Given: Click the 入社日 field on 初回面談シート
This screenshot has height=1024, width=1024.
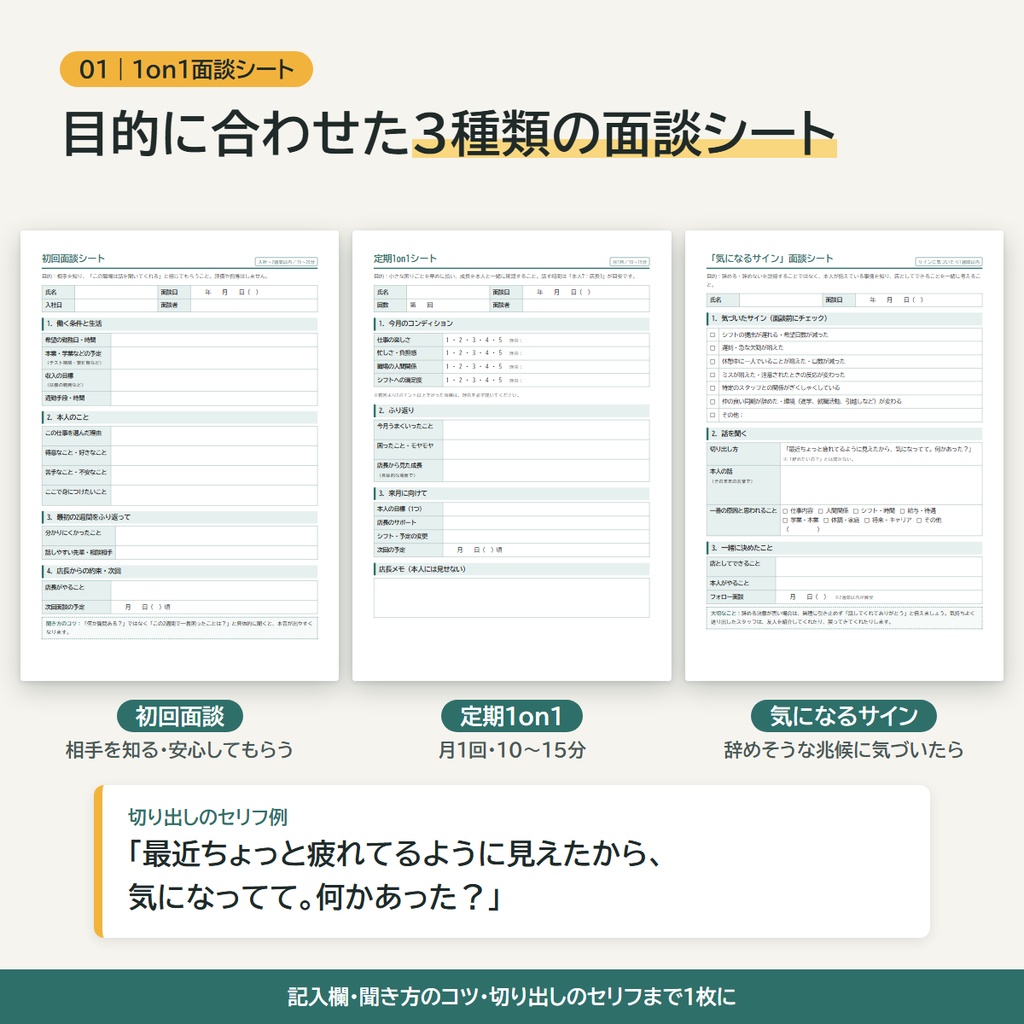Looking at the screenshot, I should click(116, 305).
